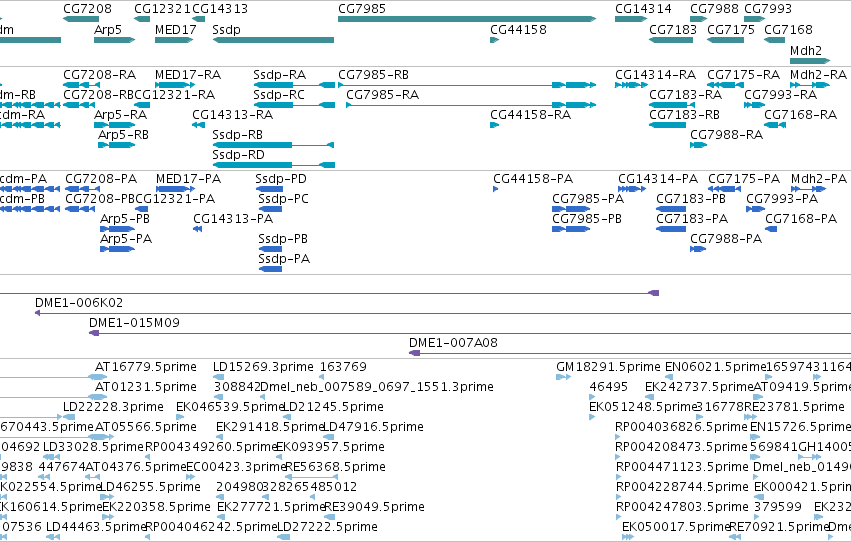Click the MED17-RA transcript label
Screen dimensions: 851x542
pyautogui.click(x=188, y=74)
